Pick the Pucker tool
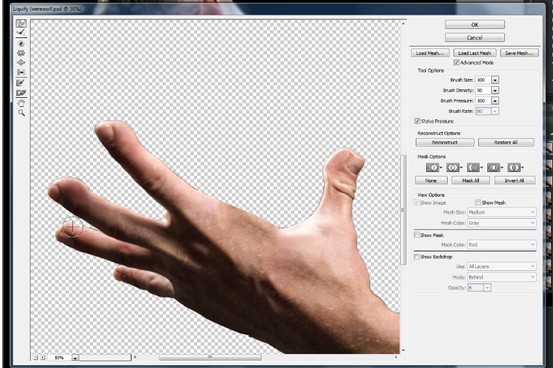Screen dimensions: 553x368 [x=21, y=53]
